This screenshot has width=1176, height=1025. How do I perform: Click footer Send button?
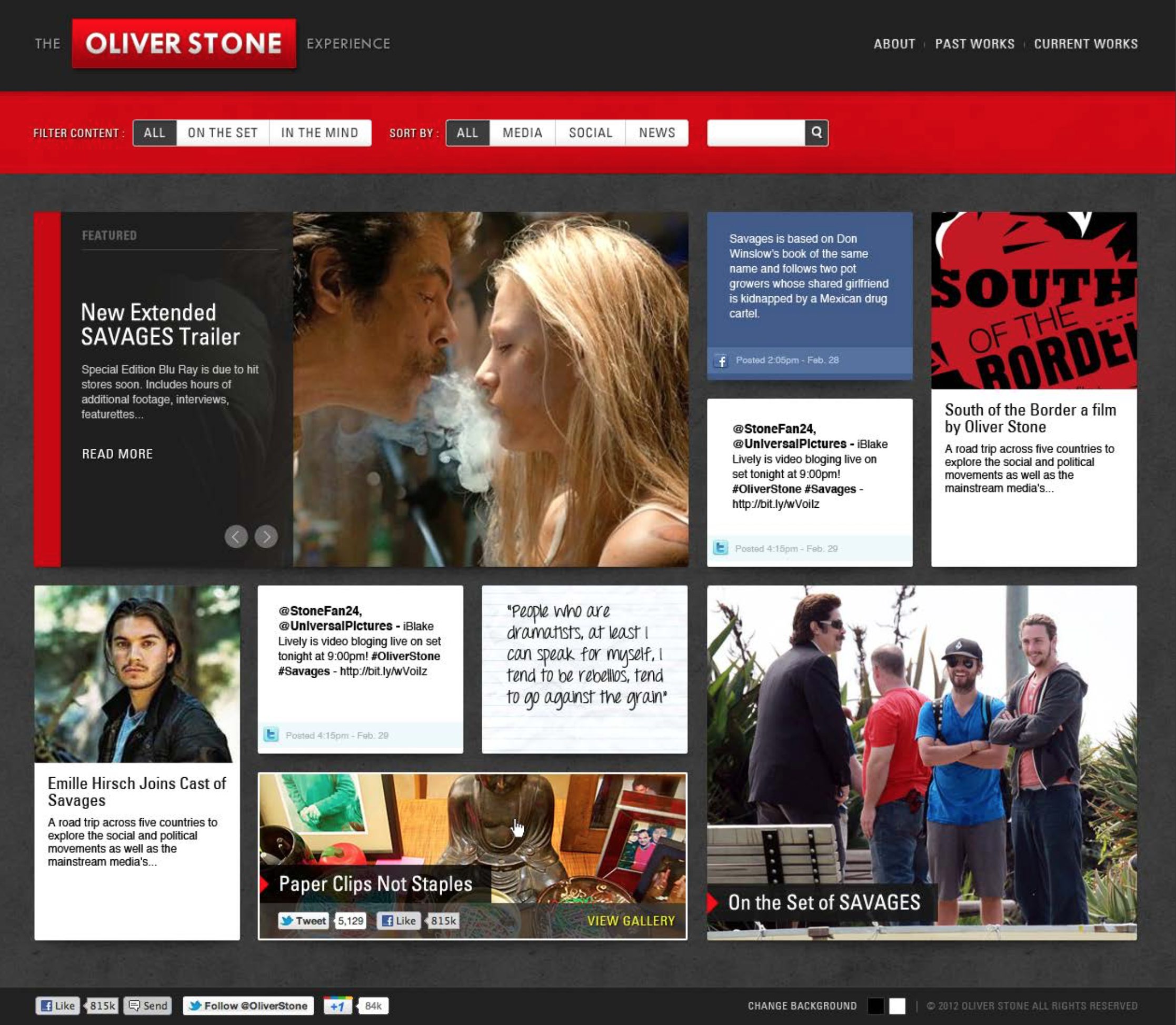click(148, 1006)
